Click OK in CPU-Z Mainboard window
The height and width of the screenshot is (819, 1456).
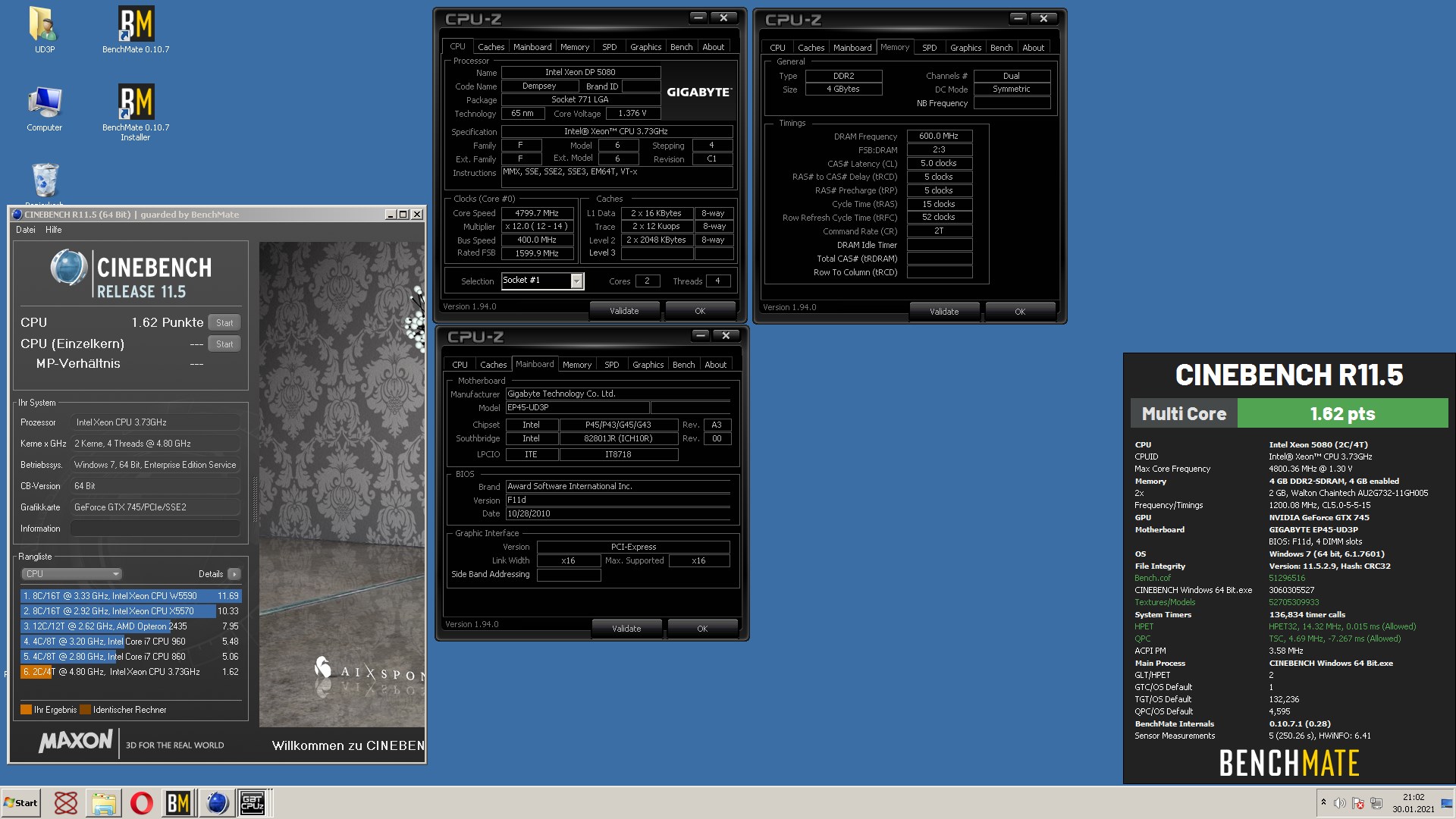702,629
